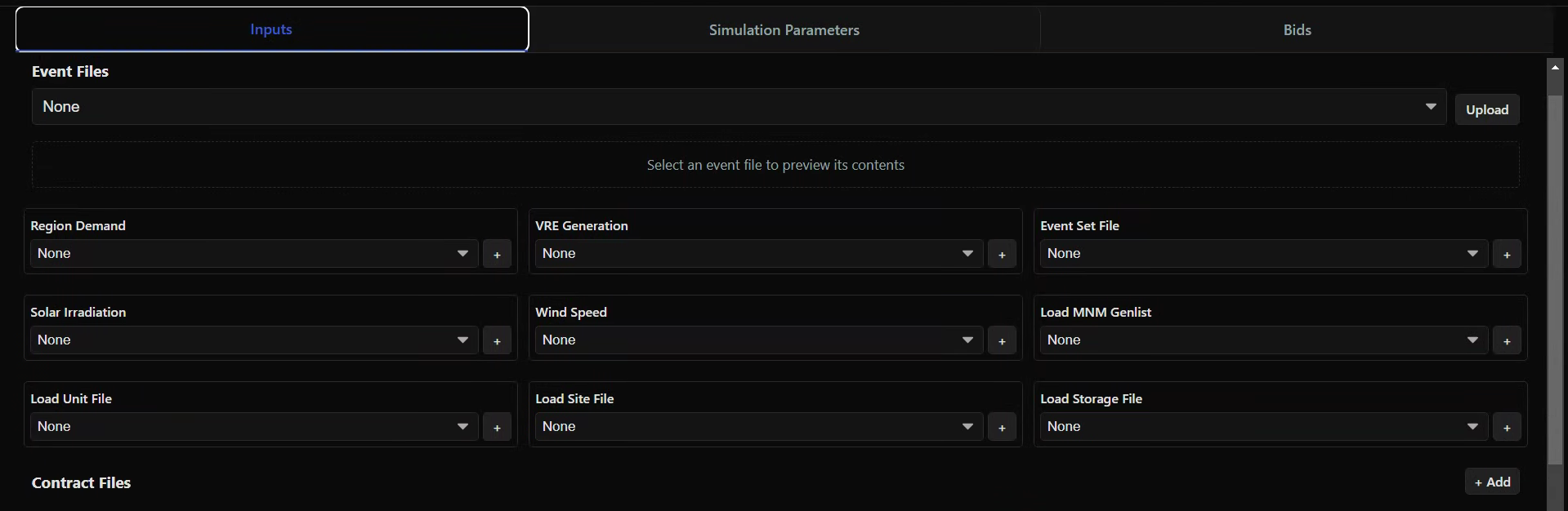The height and width of the screenshot is (511, 1568).
Task: Click the plus icon beside Solar Irradiation
Action: (x=497, y=341)
